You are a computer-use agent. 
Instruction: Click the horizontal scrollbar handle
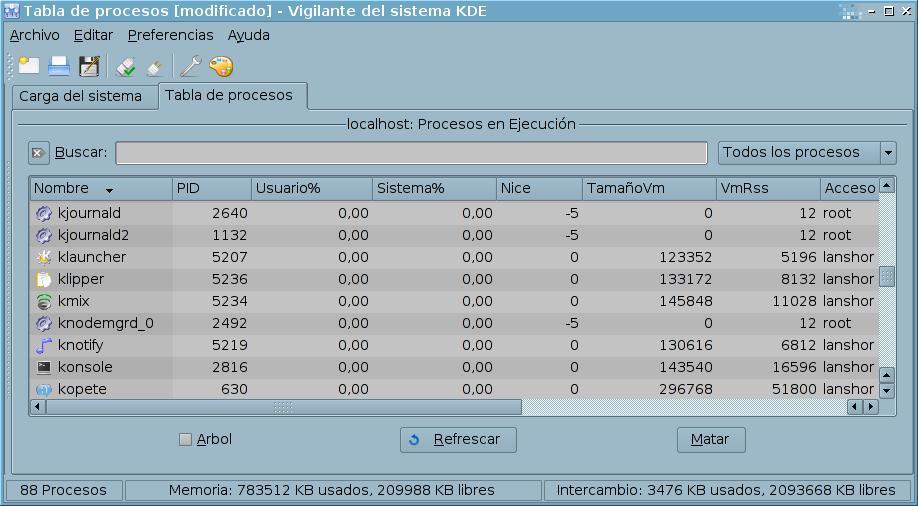tap(283, 406)
